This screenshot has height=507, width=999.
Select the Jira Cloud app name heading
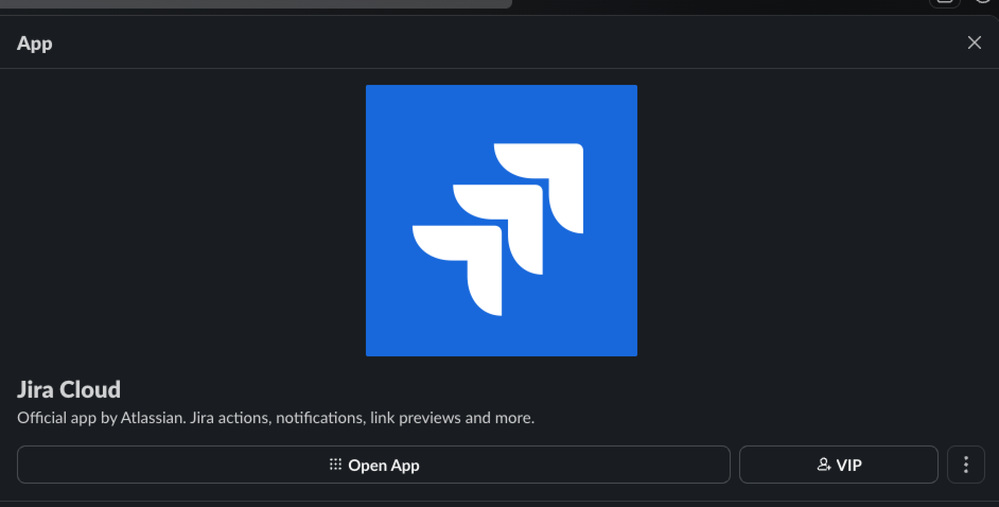69,389
